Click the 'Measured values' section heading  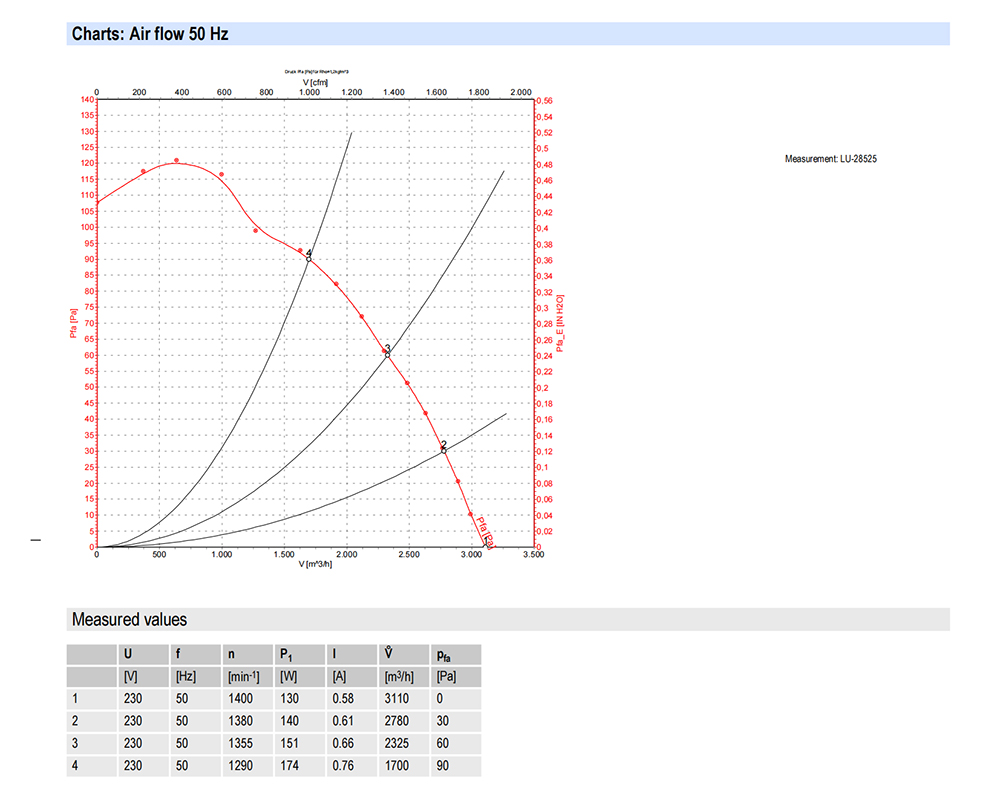(129, 619)
